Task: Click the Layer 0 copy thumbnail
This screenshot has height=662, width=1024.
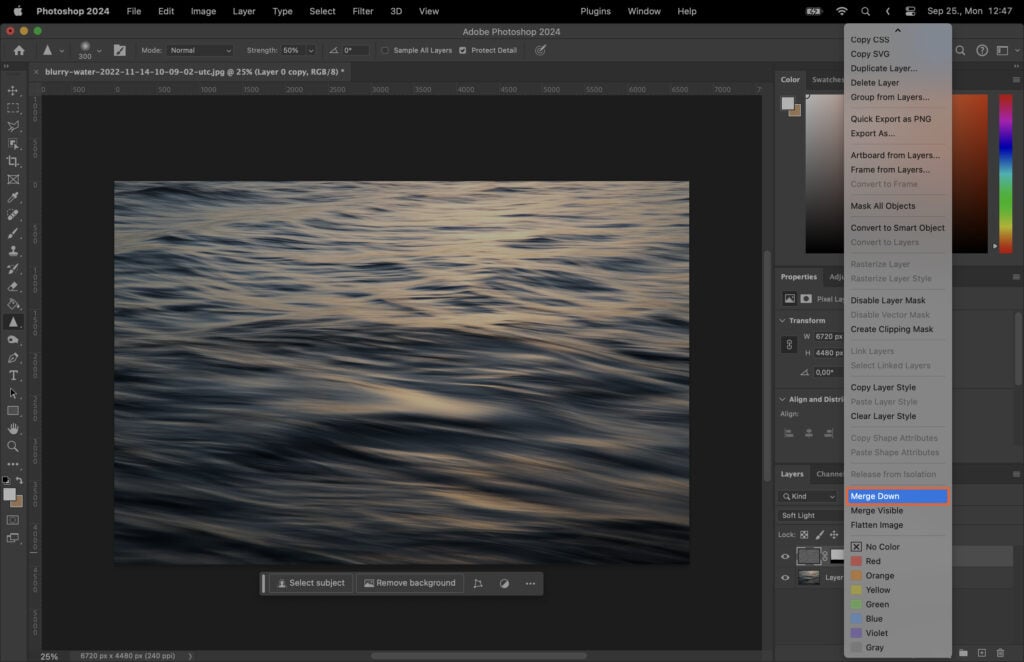Action: (x=809, y=556)
